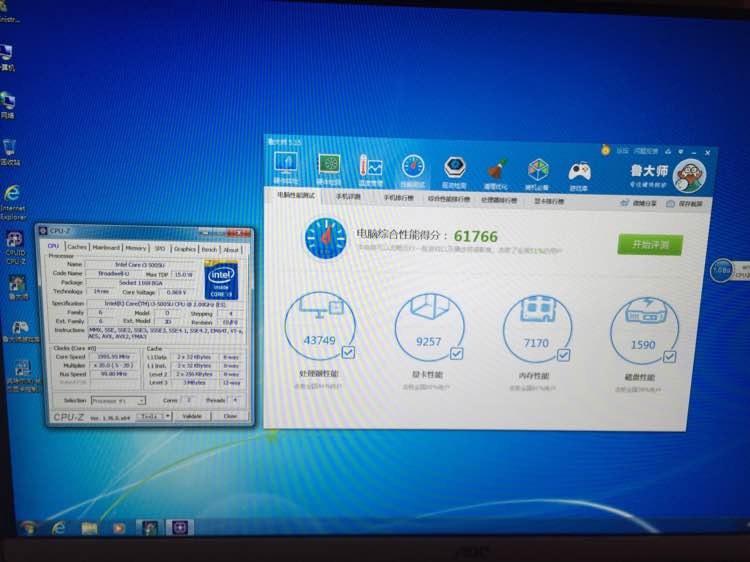The width and height of the screenshot is (750, 562).
Task: Click the processor Name field in CPU-Z
Action: point(141,264)
